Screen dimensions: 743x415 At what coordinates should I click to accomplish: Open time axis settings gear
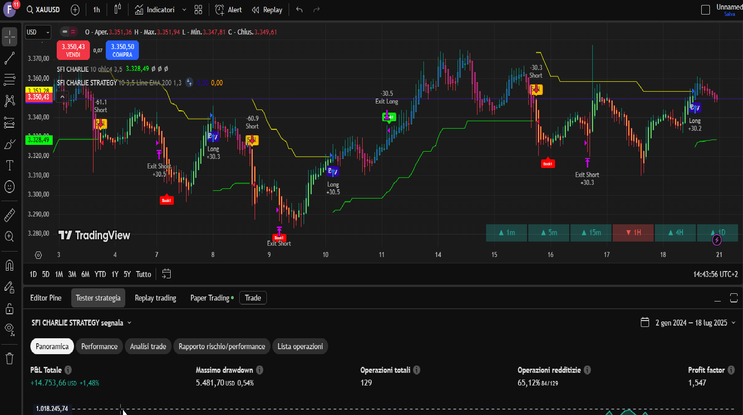click(x=38, y=255)
